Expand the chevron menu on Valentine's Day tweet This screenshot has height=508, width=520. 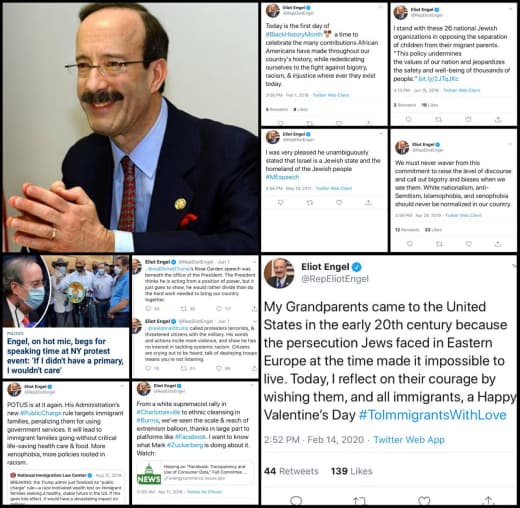pyautogui.click(x=513, y=266)
